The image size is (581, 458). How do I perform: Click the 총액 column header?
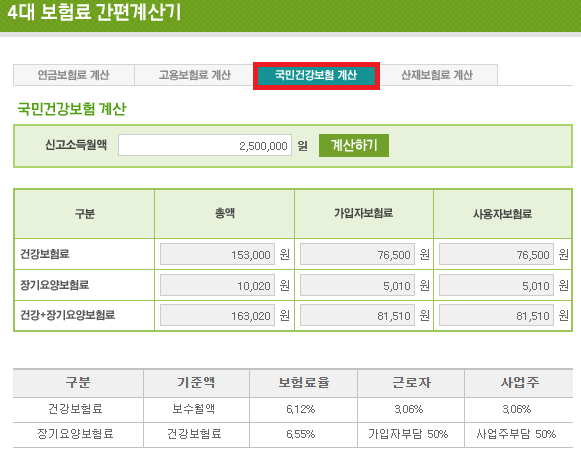tap(225, 213)
